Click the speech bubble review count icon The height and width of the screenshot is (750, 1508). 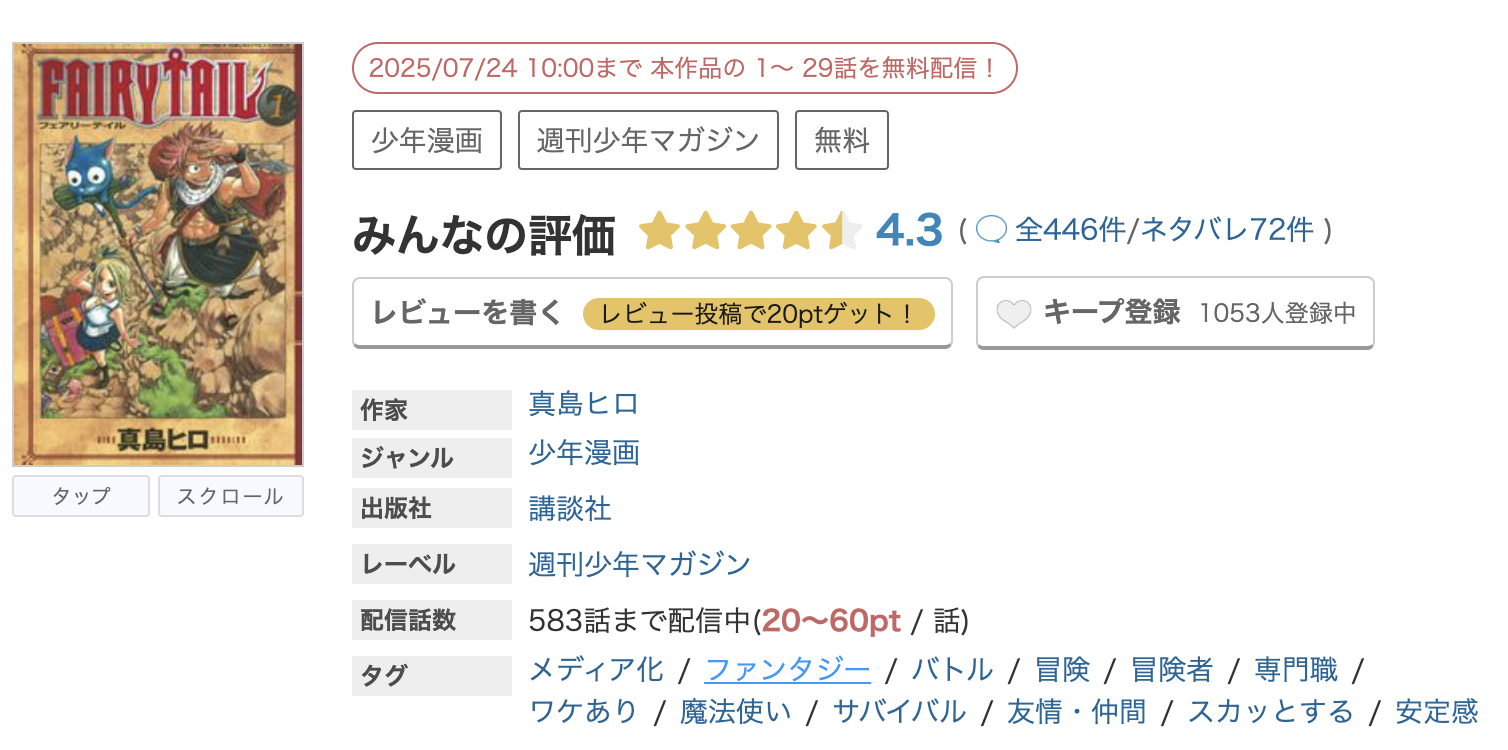[991, 230]
